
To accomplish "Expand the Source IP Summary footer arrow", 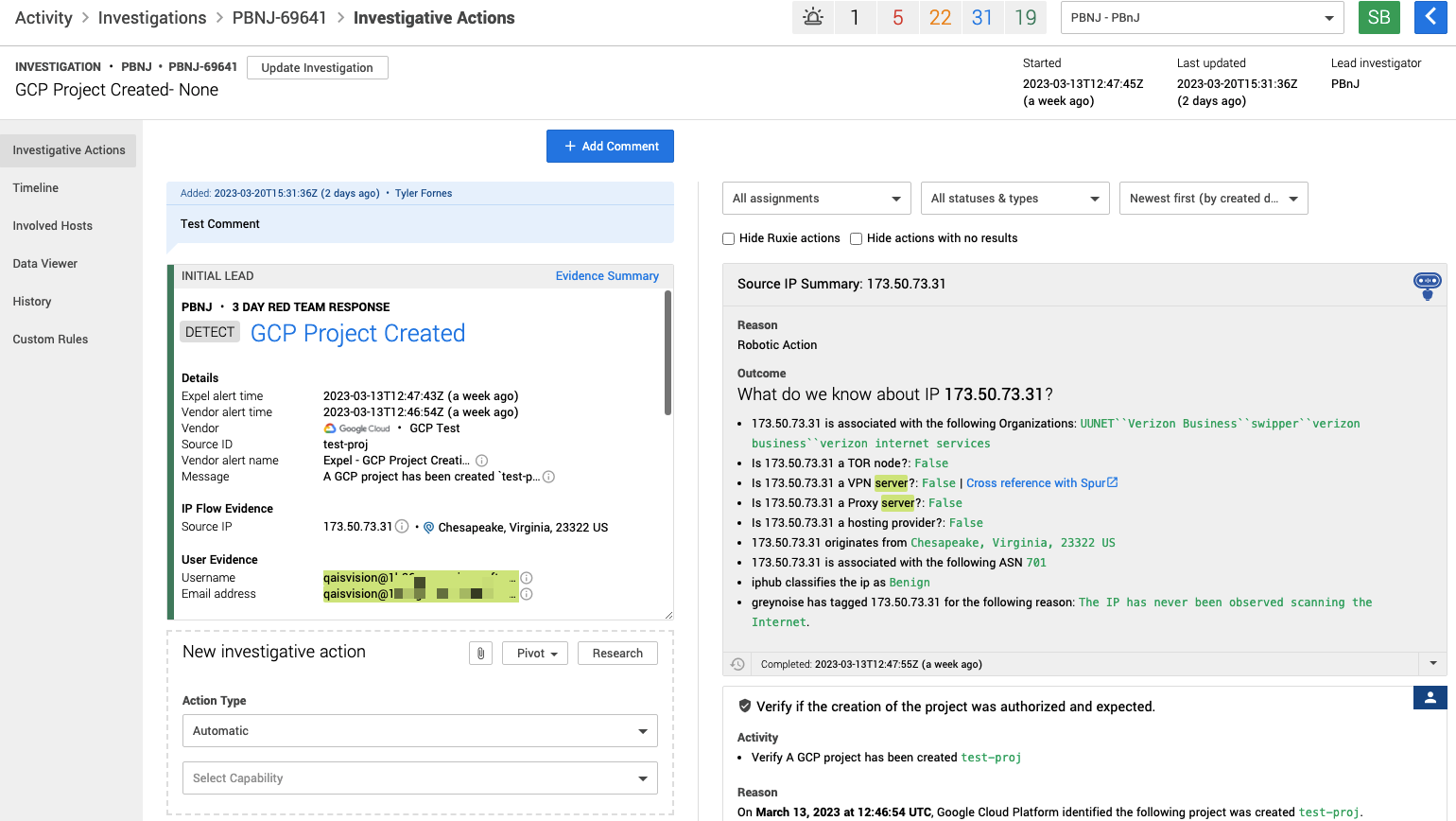I will click(1432, 664).
